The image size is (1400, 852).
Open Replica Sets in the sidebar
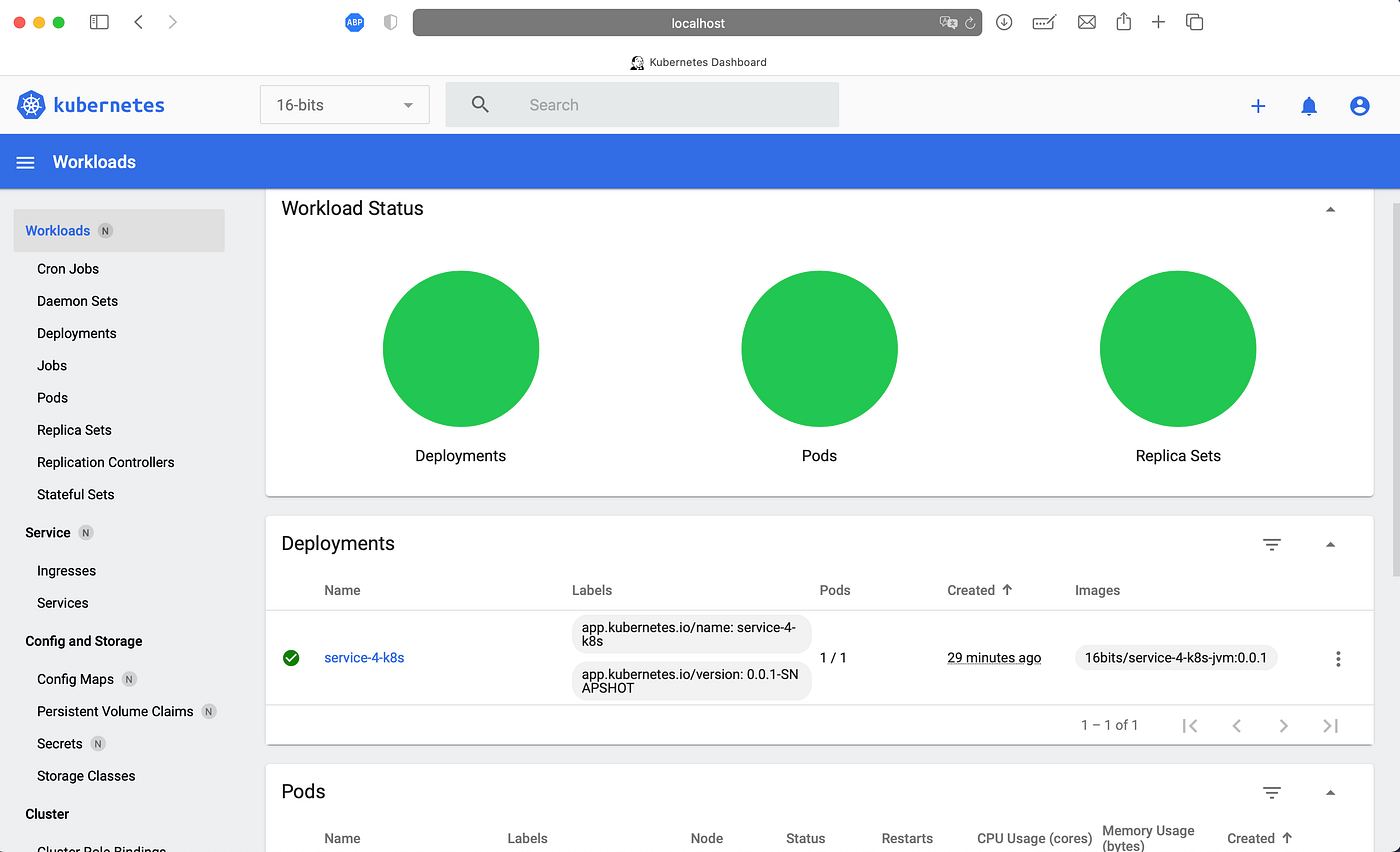point(74,430)
